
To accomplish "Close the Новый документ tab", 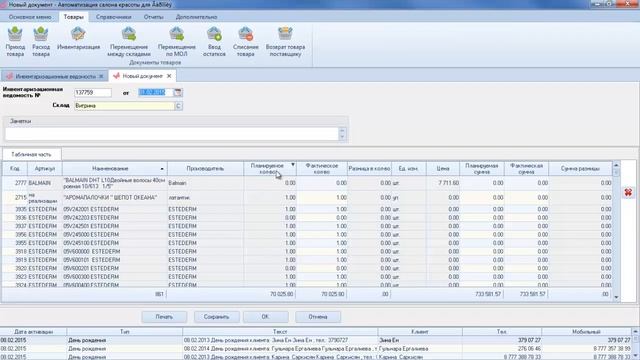I will 169,76.
